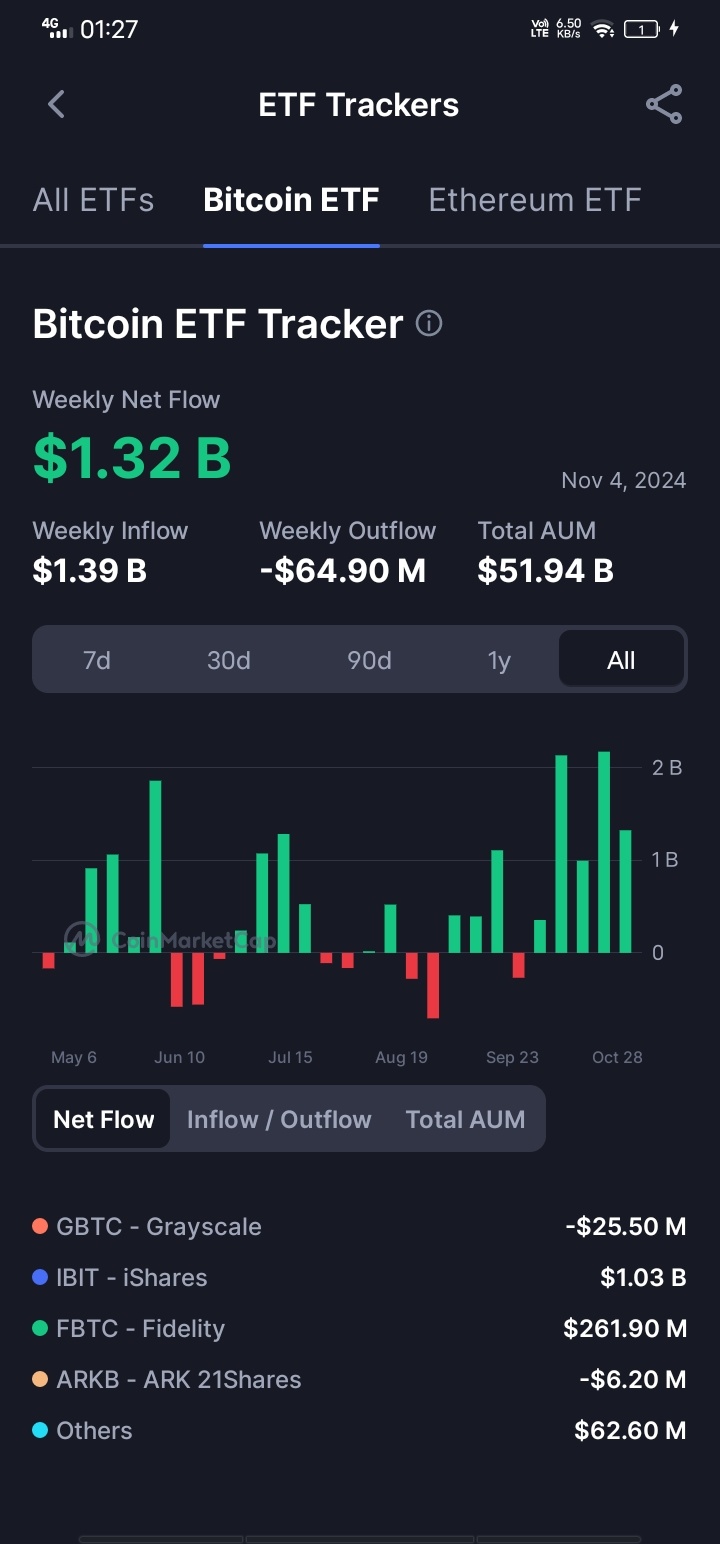Tap the Jul 15 axis label
The width and height of the screenshot is (720, 1544).
point(290,1057)
